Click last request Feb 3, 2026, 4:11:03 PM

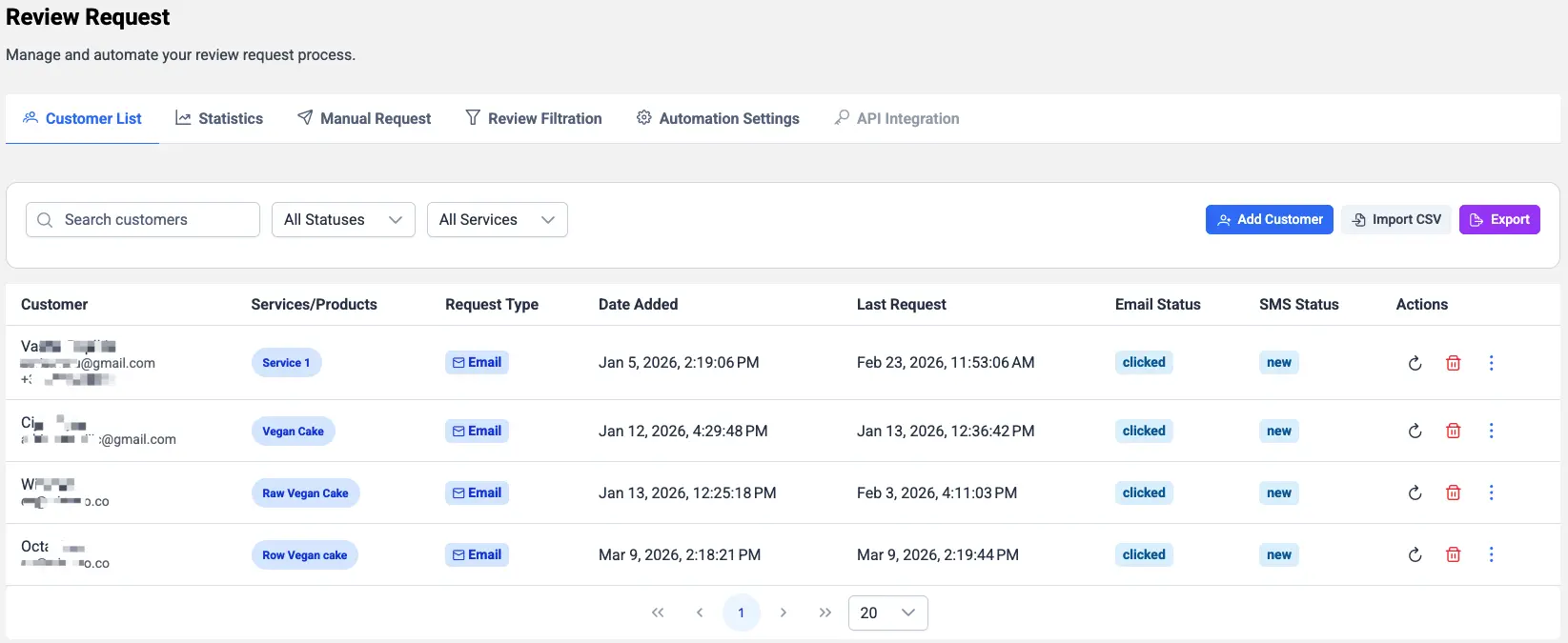(x=937, y=492)
